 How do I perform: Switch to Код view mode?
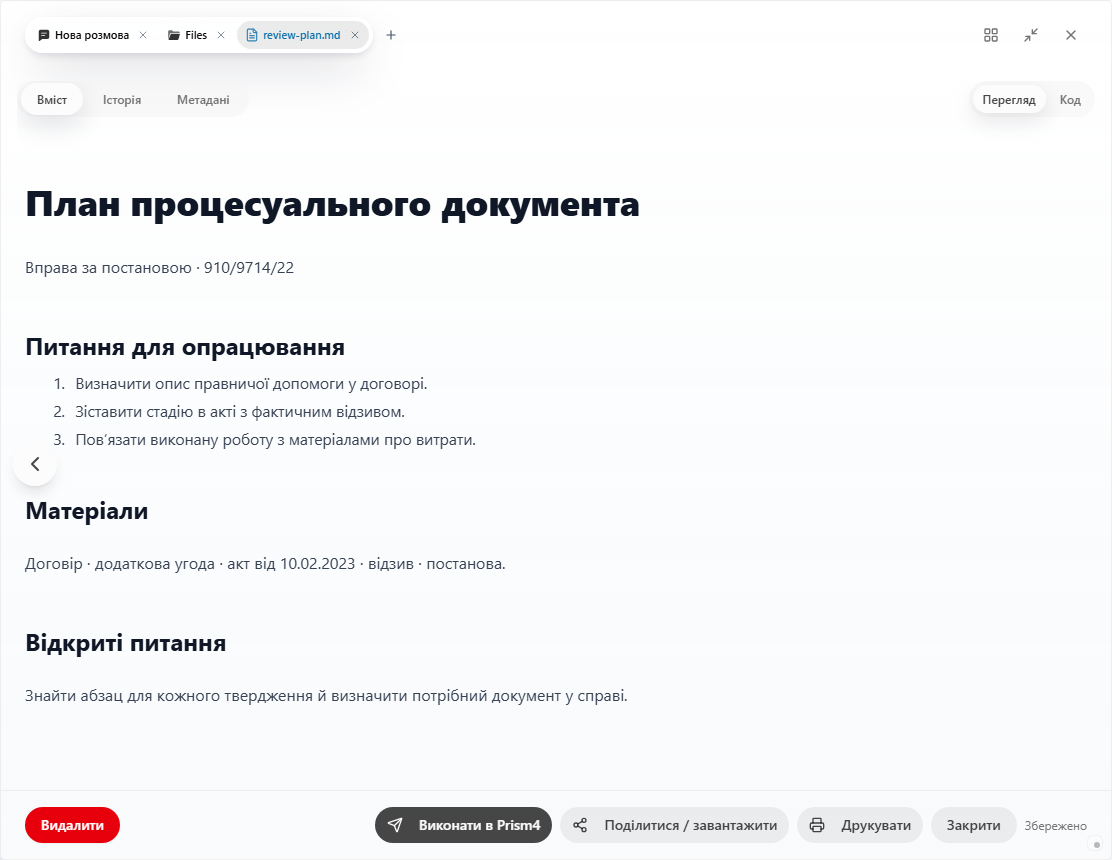tap(1069, 99)
